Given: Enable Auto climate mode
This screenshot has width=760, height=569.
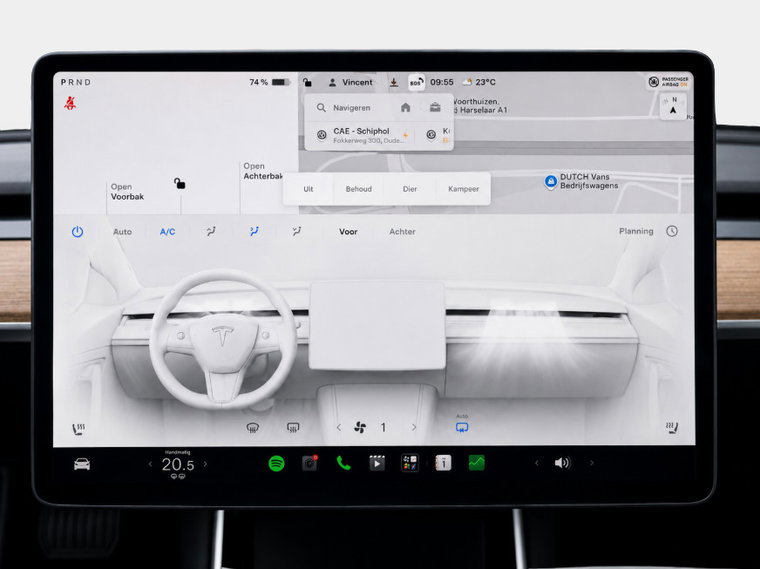Looking at the screenshot, I should tap(123, 232).
